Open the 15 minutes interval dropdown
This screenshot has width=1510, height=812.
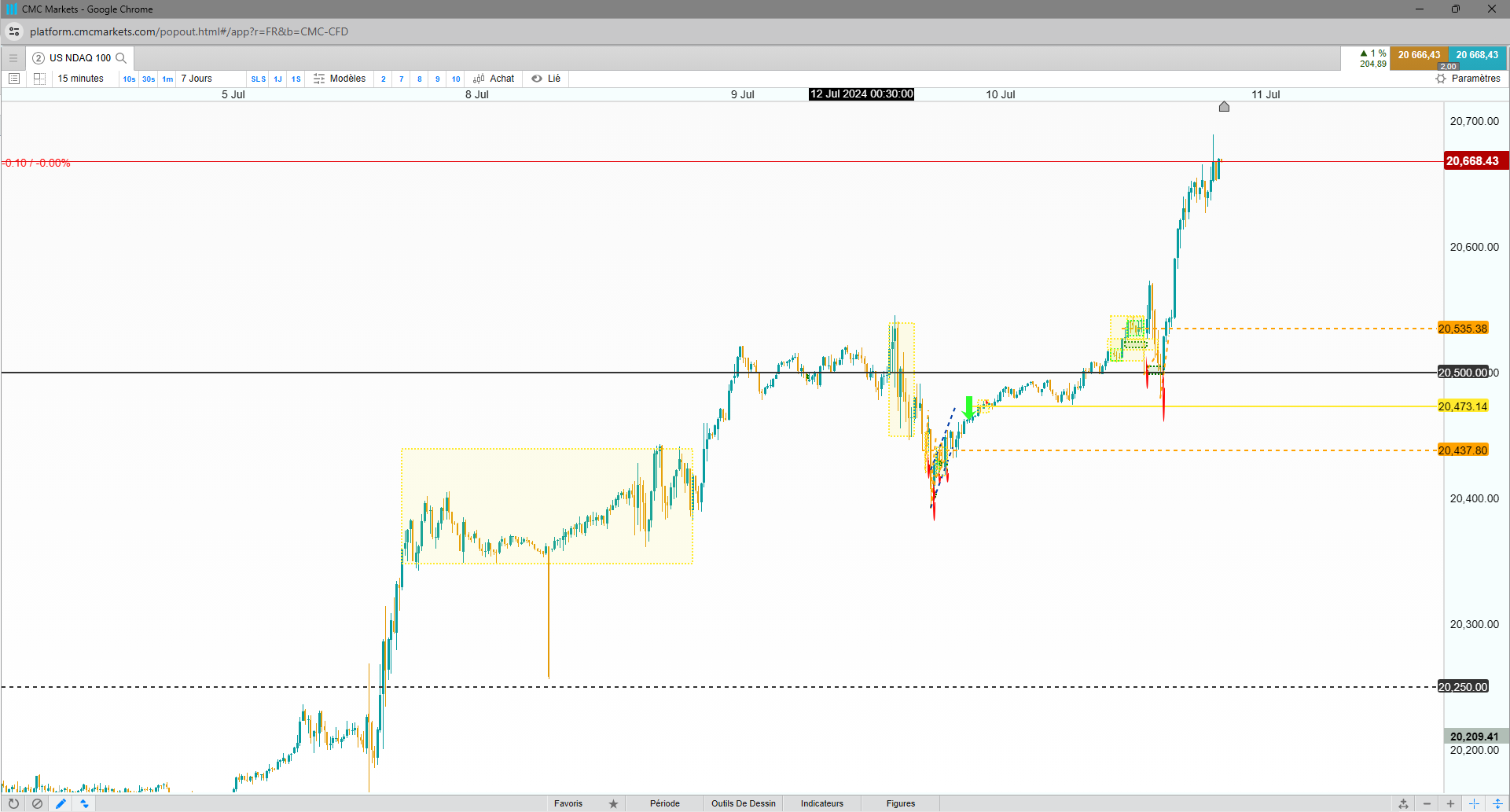click(81, 79)
